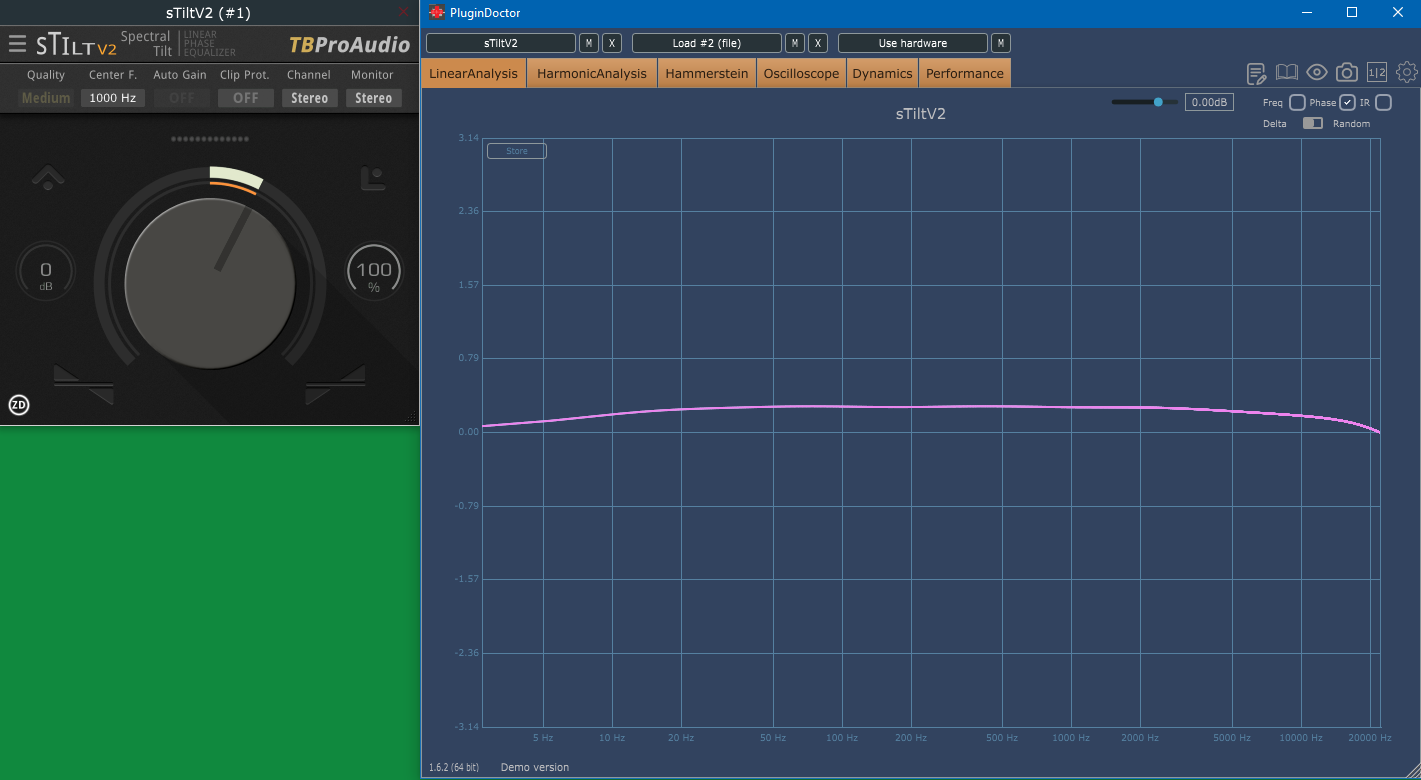Image resolution: width=1421 pixels, height=780 pixels.
Task: Open PluginDoctor settings gear
Action: pyautogui.click(x=1406, y=72)
